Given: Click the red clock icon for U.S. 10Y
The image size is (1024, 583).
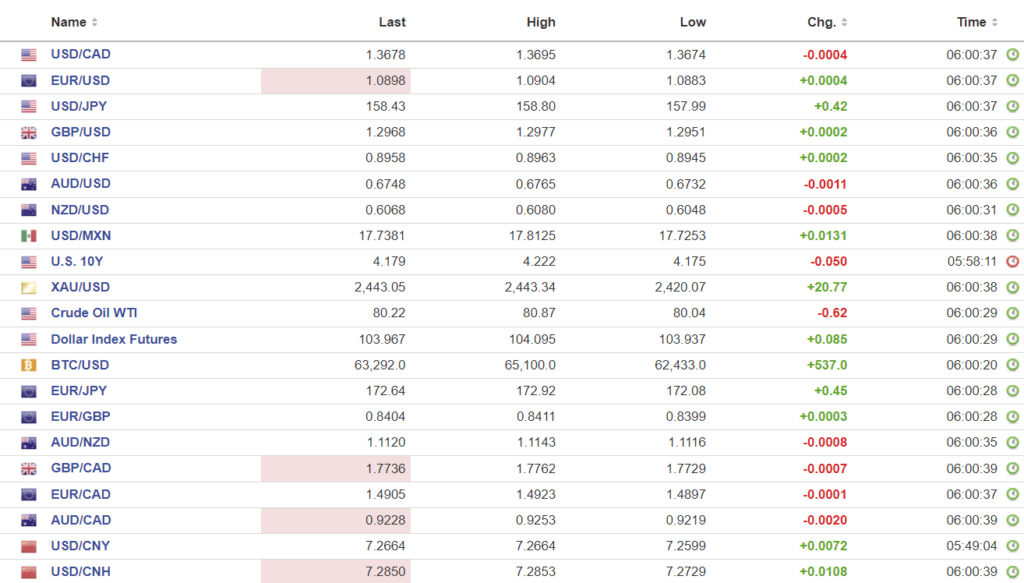Looking at the screenshot, I should coord(1012,262).
